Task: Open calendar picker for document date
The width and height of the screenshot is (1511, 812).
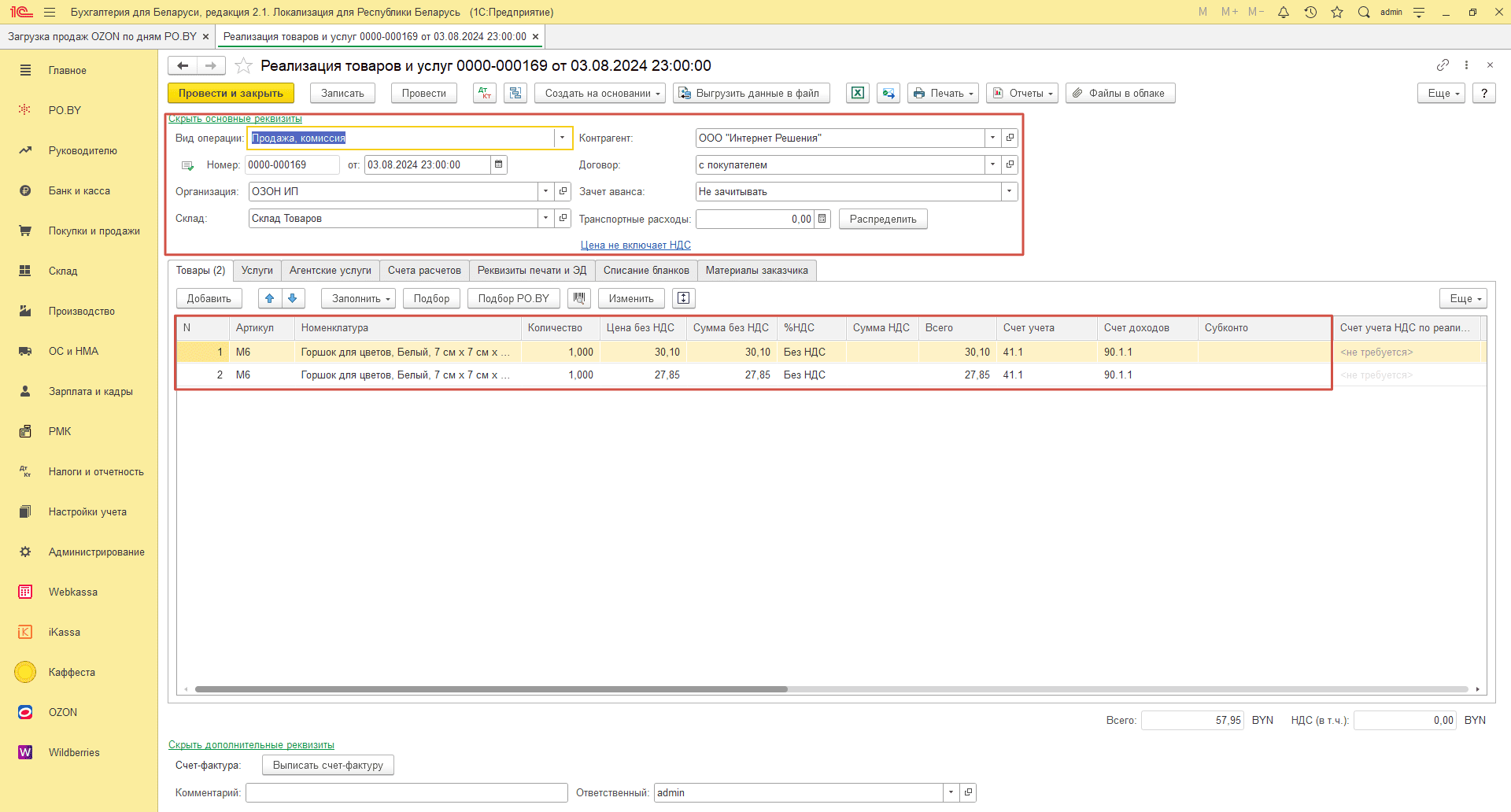Action: [x=499, y=164]
